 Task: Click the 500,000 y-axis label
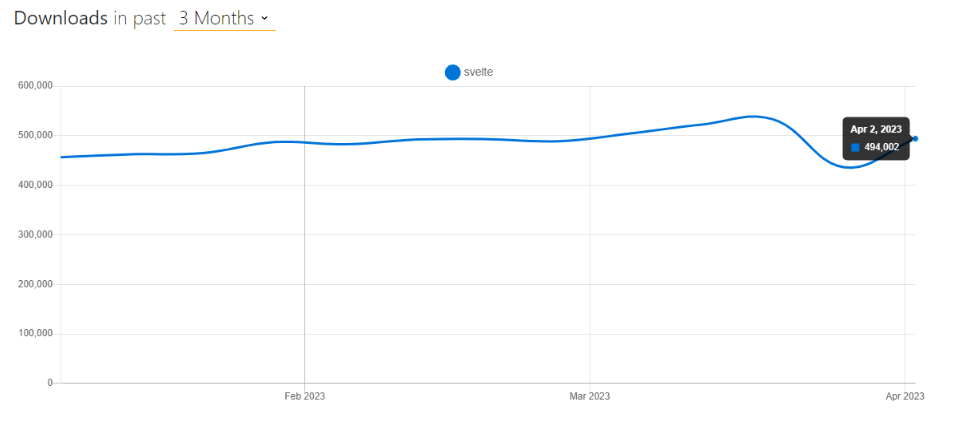coord(35,136)
